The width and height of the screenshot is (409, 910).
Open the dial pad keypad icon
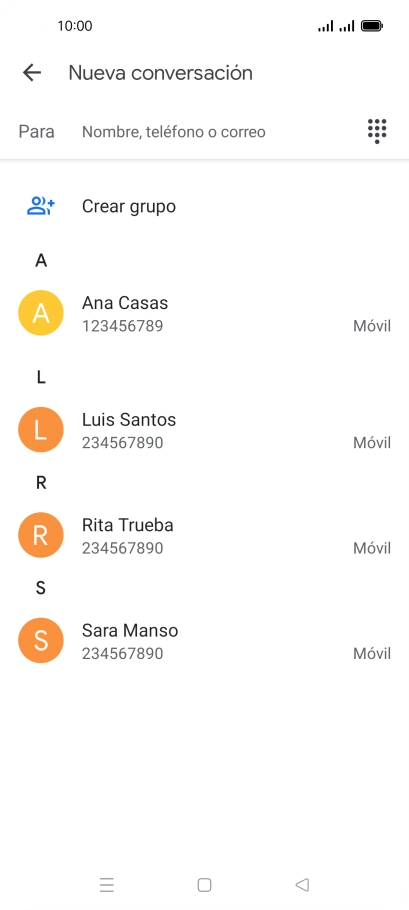tap(377, 131)
